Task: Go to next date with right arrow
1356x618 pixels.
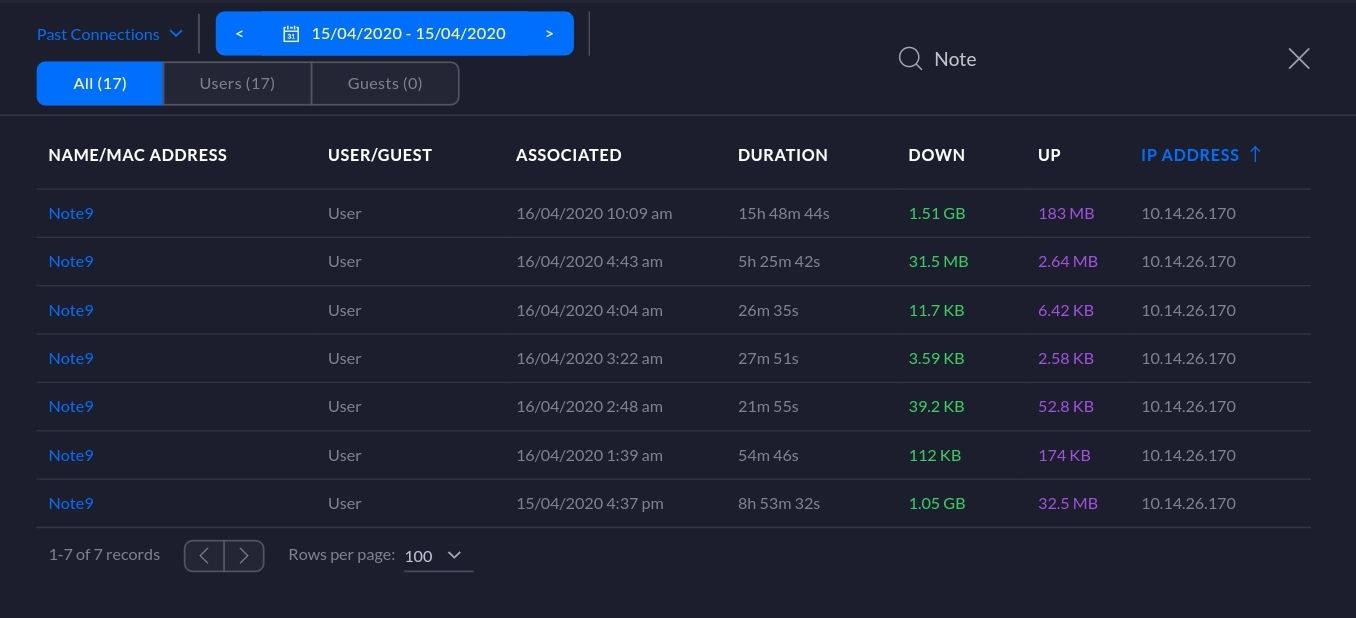Action: pyautogui.click(x=549, y=34)
